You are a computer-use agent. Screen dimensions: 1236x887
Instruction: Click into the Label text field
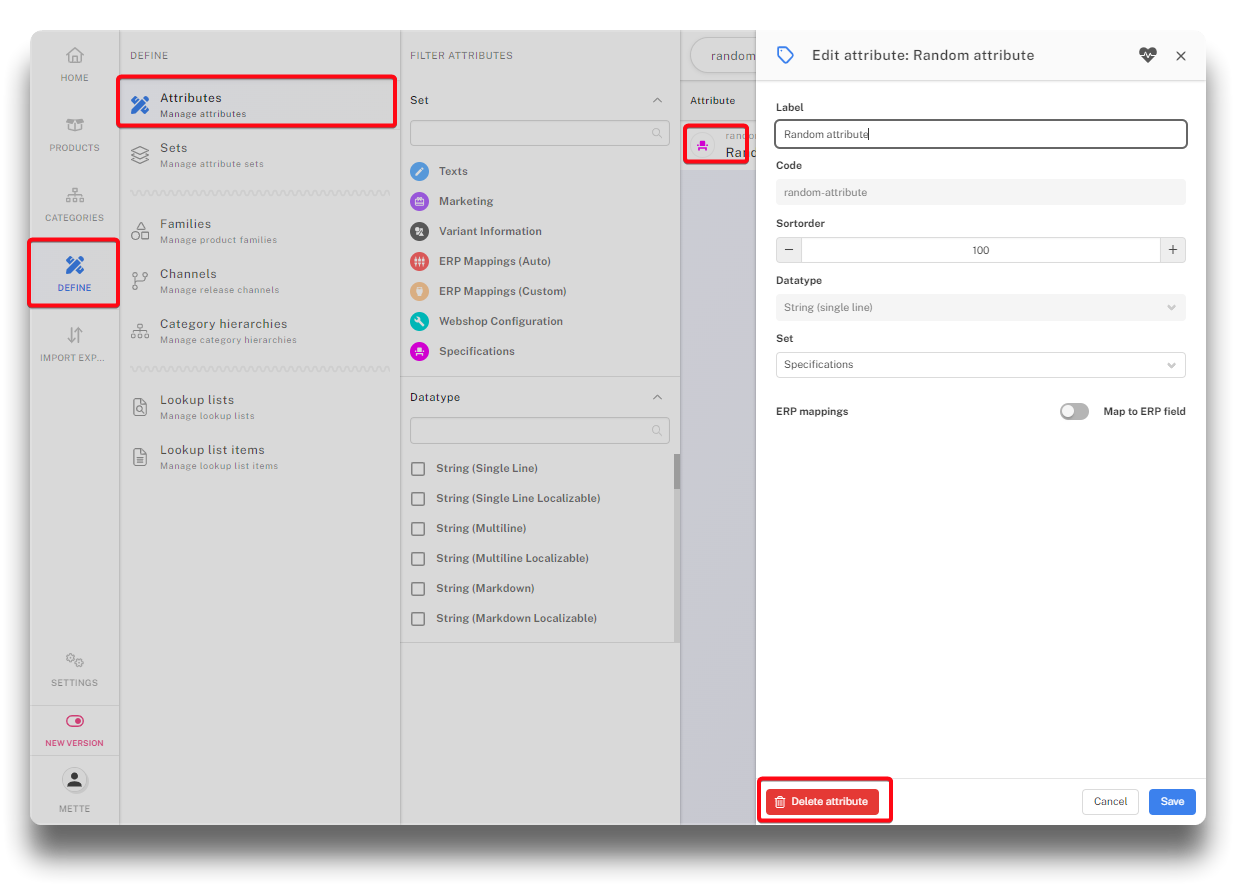click(980, 134)
